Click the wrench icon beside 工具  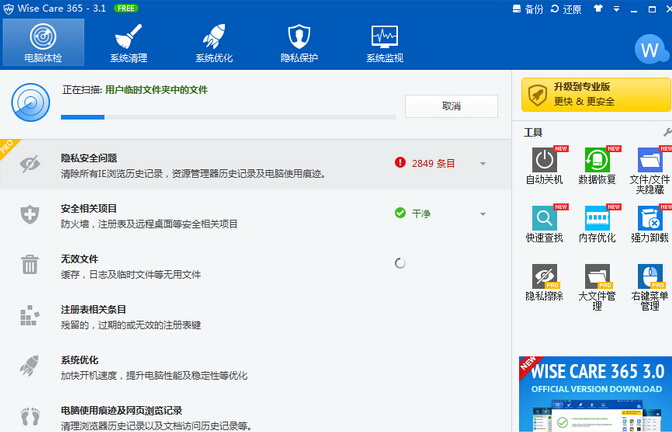667,132
